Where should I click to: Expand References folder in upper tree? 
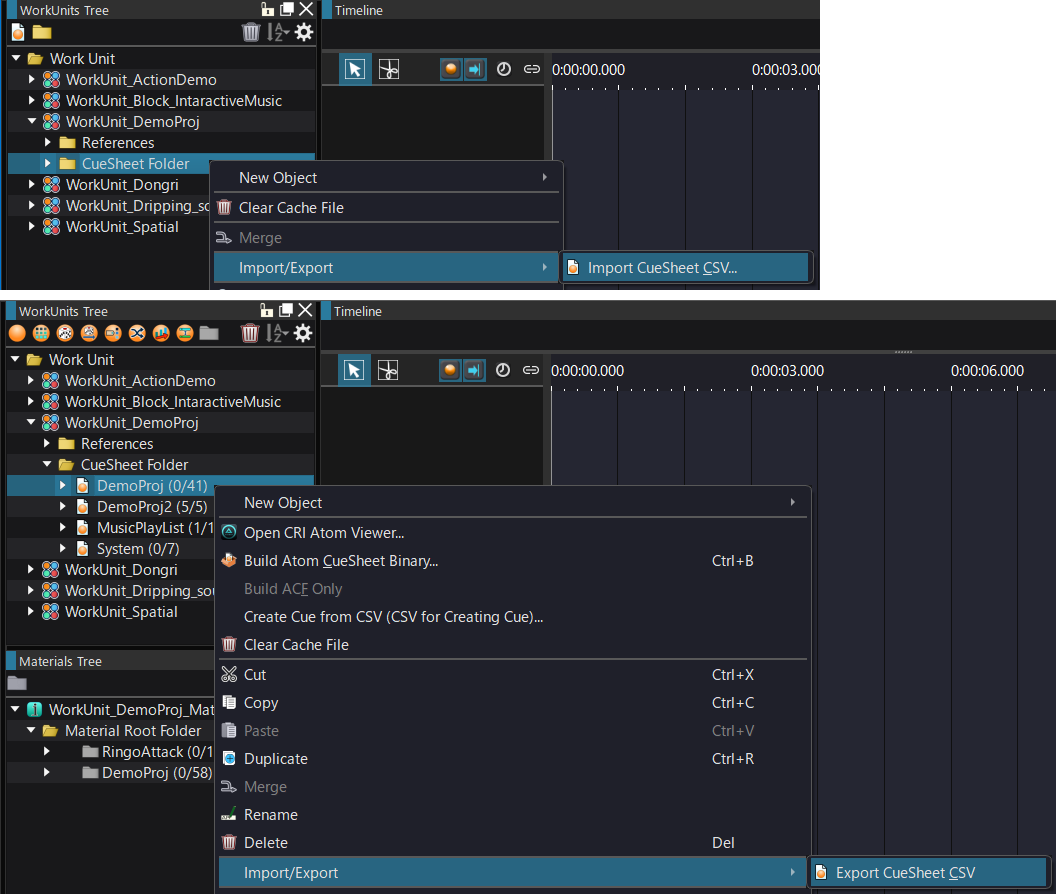48,143
